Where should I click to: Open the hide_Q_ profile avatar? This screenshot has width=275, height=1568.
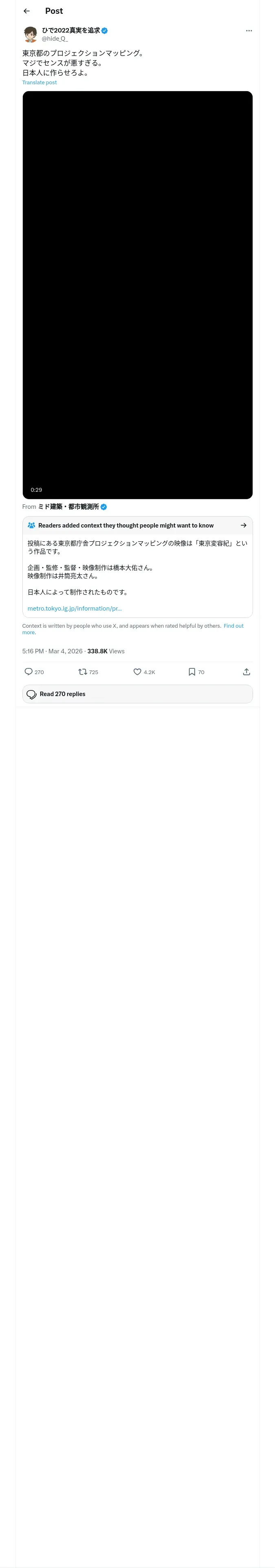point(31,34)
